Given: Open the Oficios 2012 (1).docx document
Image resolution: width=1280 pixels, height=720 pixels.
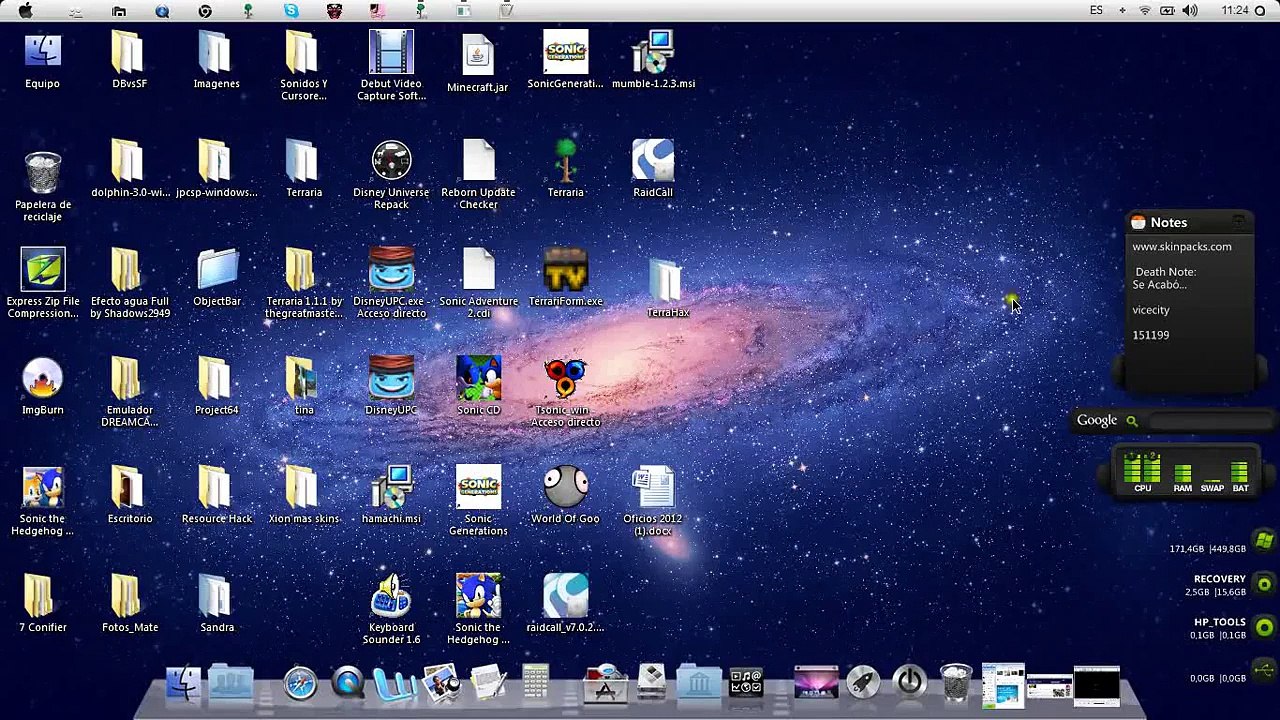Looking at the screenshot, I should point(653,487).
